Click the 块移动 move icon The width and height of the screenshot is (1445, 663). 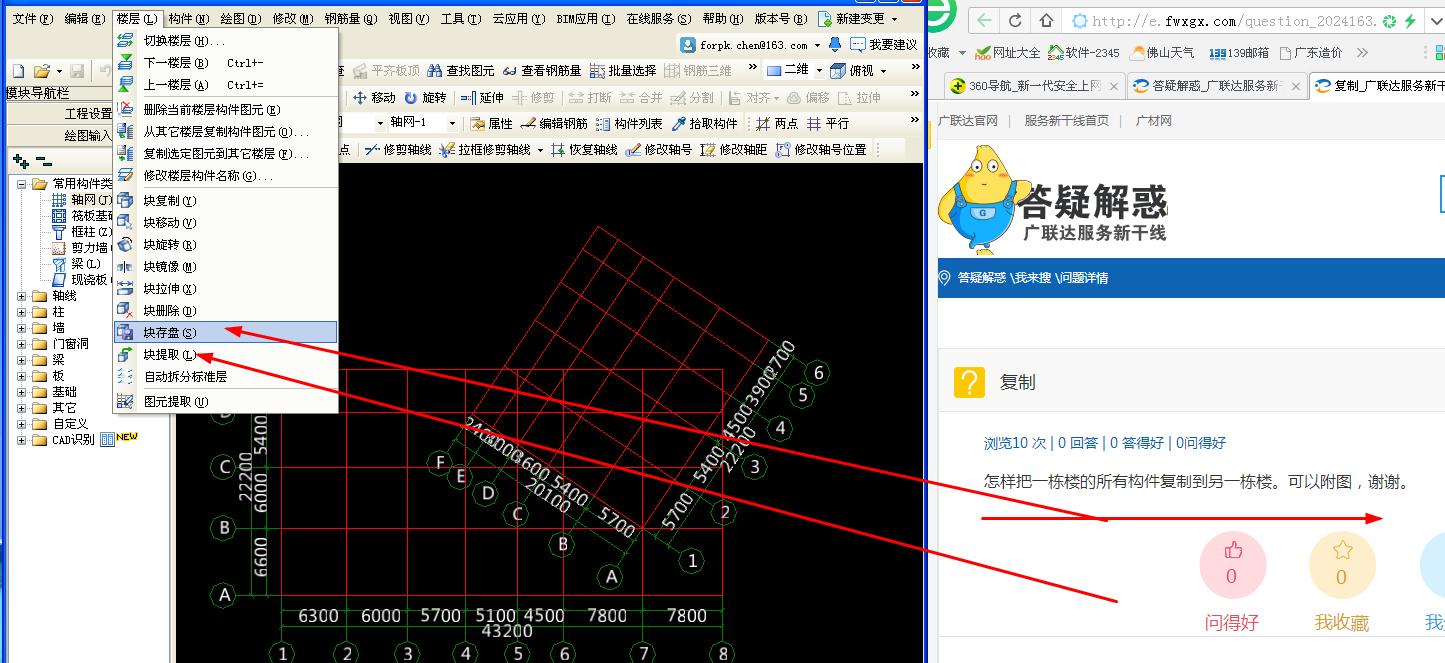click(x=125, y=222)
